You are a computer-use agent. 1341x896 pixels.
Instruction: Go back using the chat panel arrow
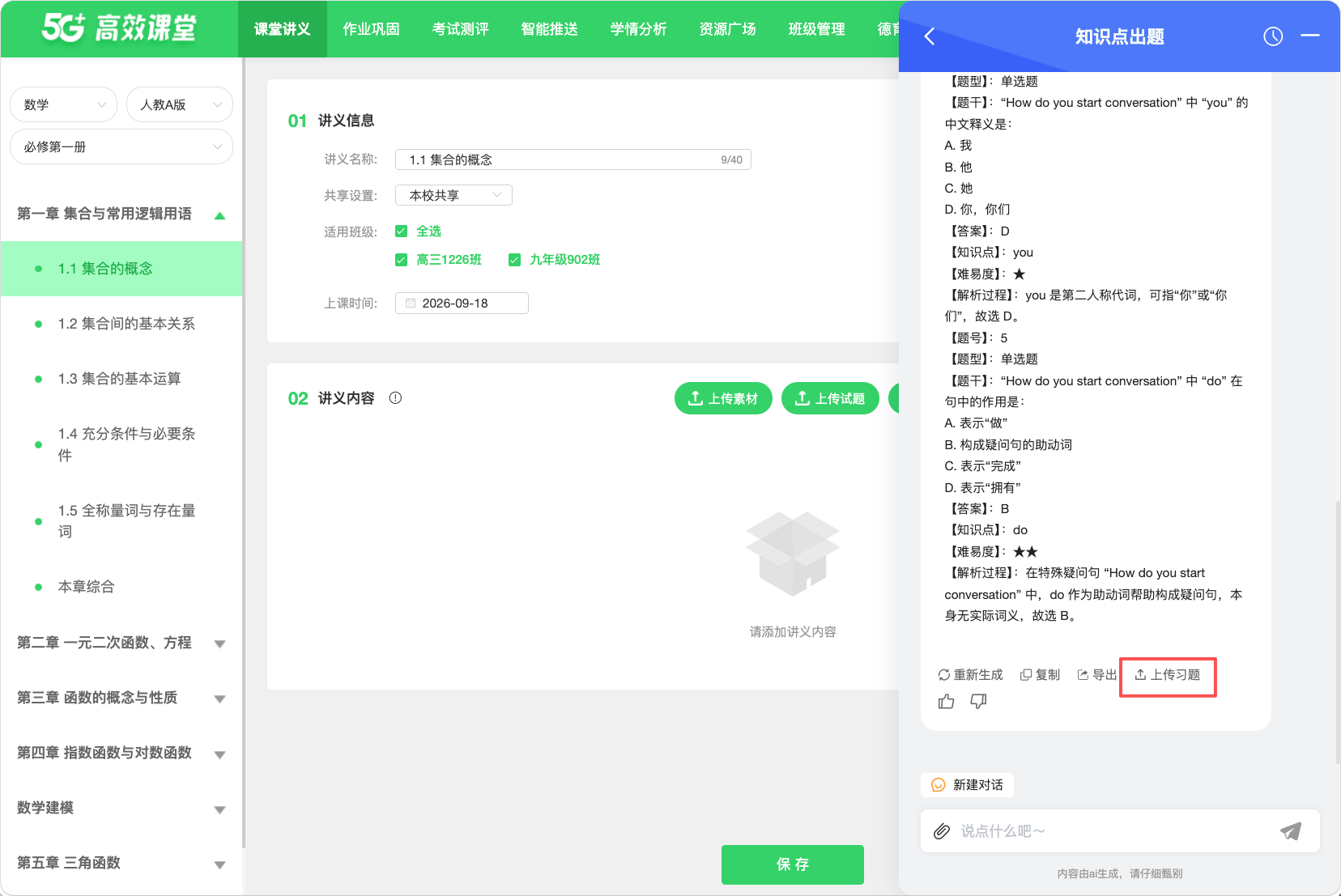click(x=930, y=36)
